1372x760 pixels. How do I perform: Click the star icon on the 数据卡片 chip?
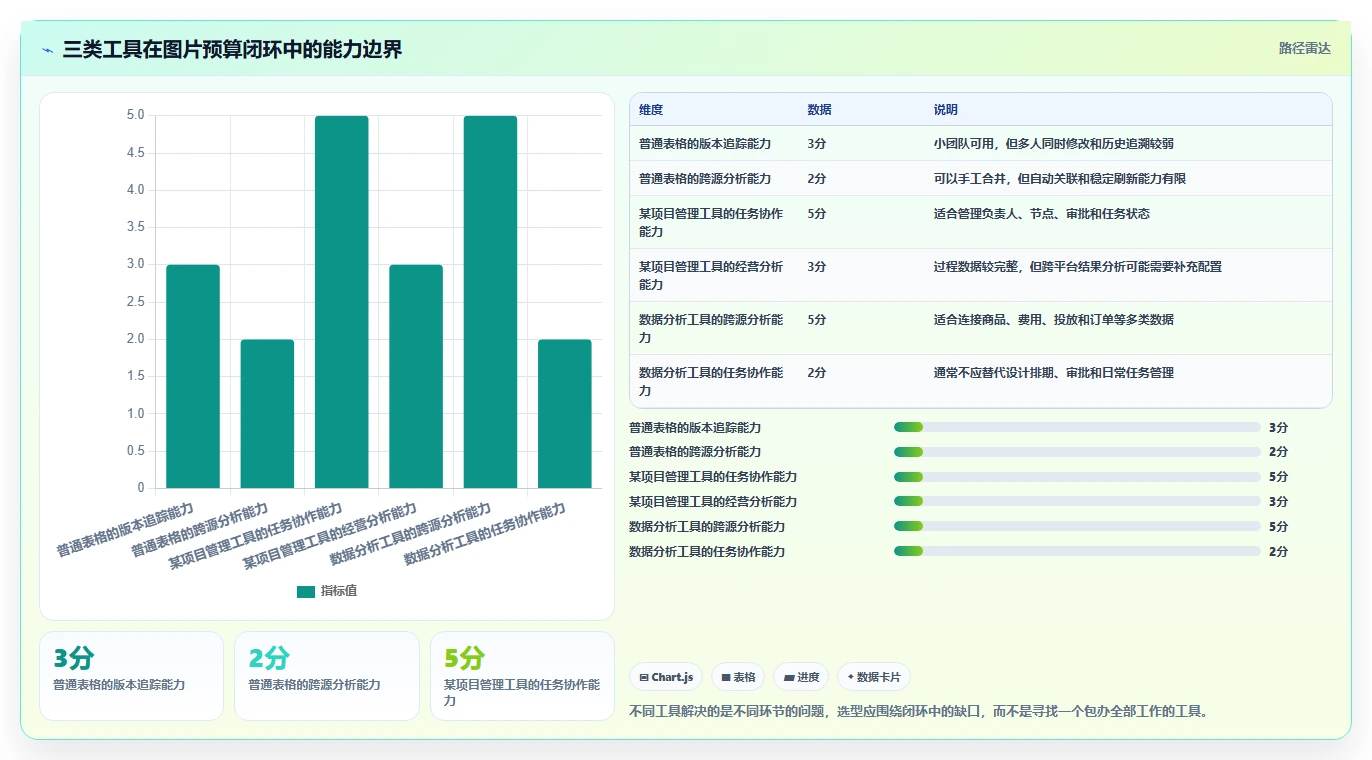click(x=851, y=677)
